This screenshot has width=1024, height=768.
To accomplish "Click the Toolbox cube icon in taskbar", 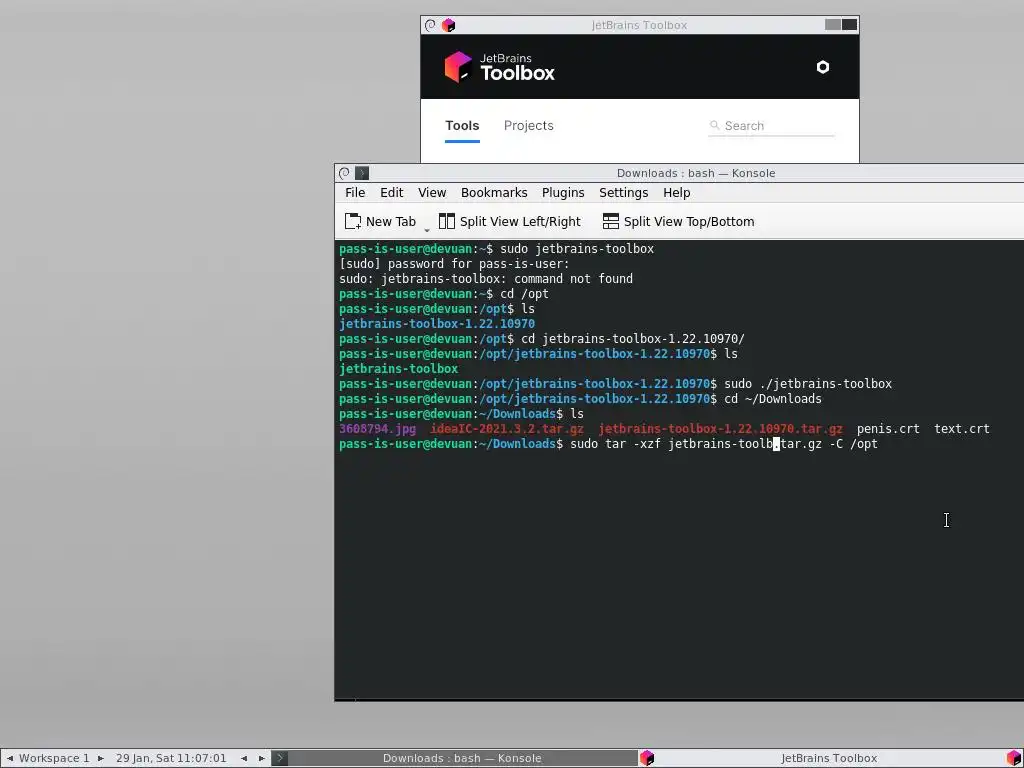I will coord(647,758).
